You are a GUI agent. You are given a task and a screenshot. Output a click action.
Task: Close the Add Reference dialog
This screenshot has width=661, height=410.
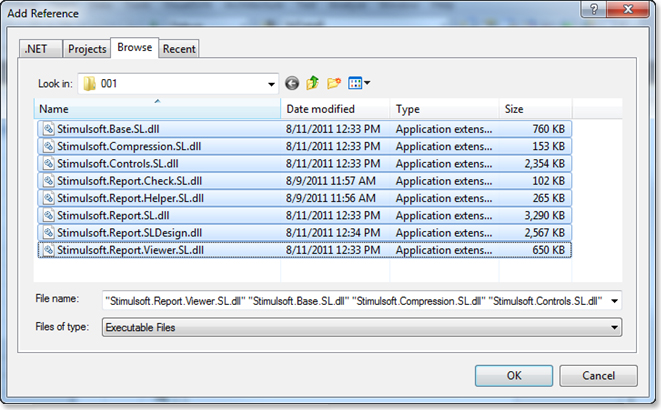click(628, 9)
